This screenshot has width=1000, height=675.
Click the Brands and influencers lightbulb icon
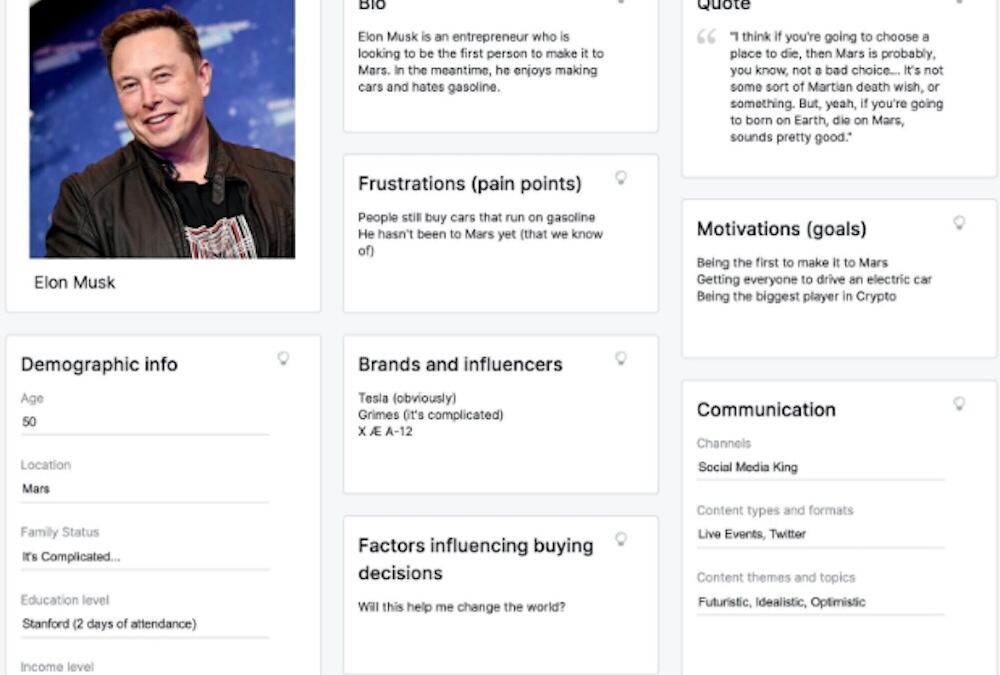click(x=621, y=358)
